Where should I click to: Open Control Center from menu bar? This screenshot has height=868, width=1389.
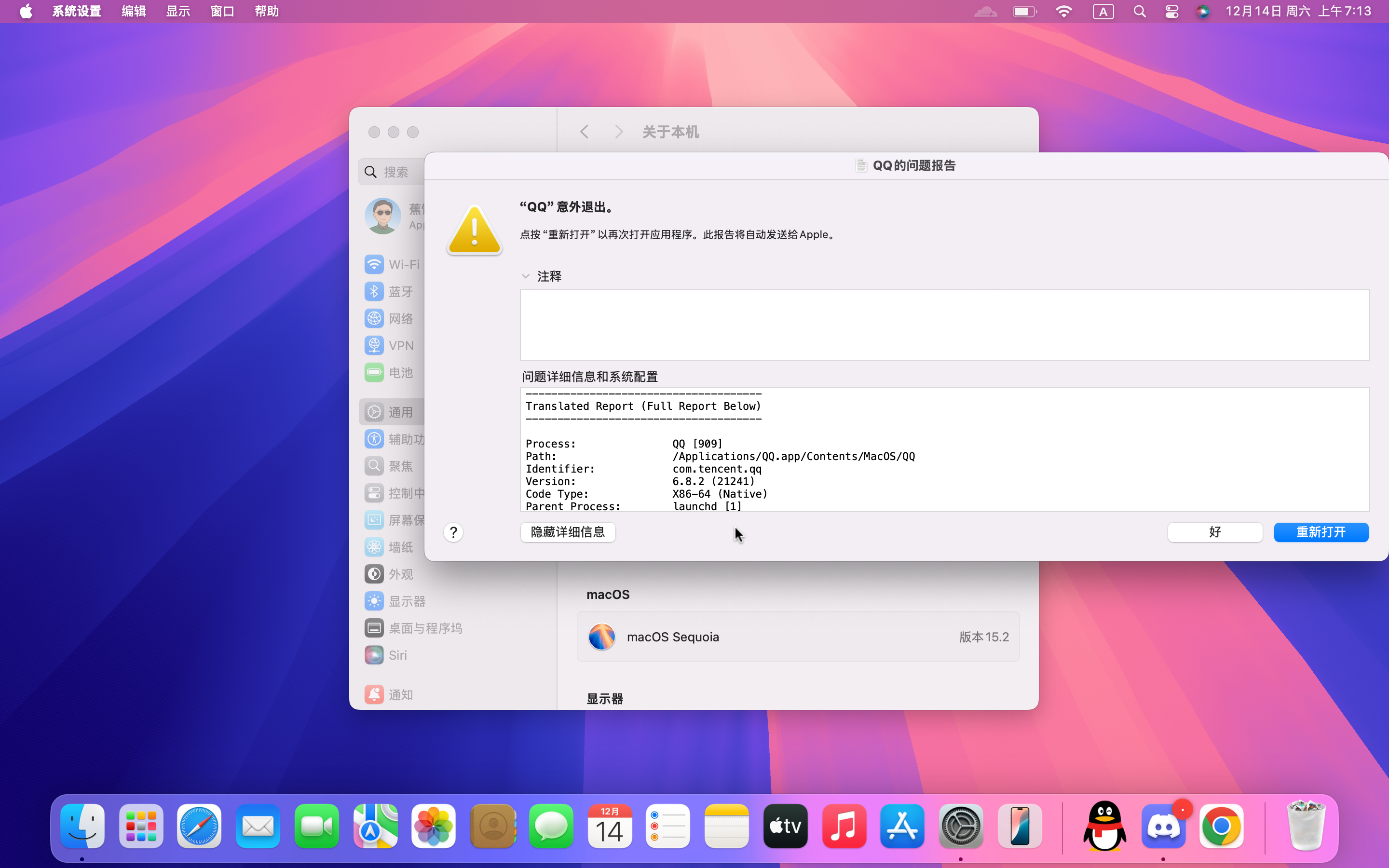coord(1172,12)
